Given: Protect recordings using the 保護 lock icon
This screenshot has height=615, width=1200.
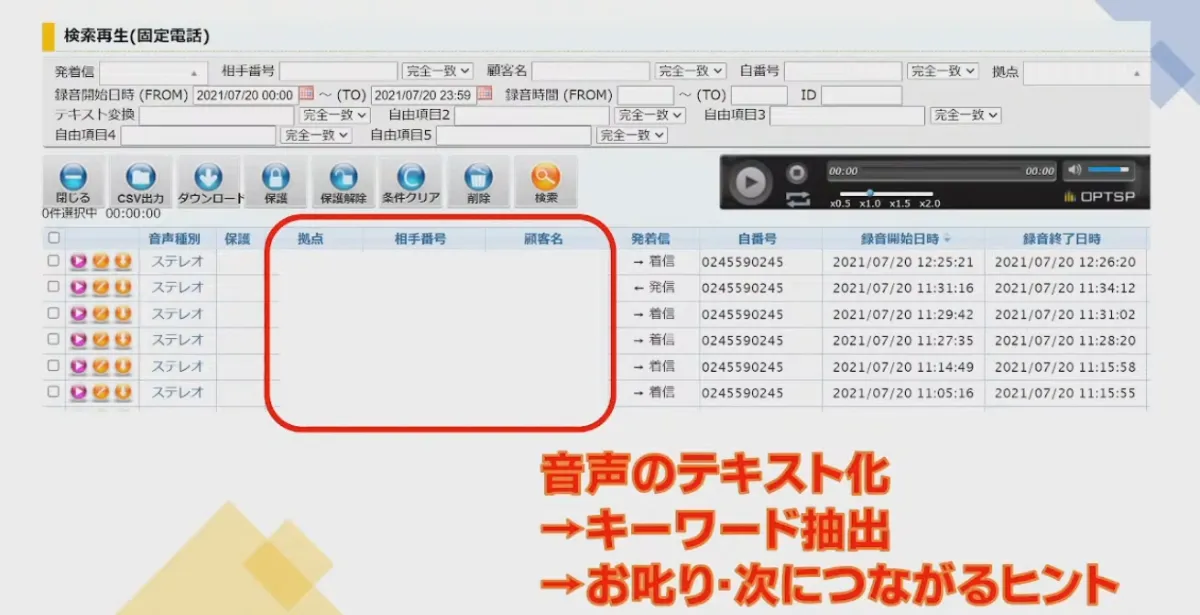Looking at the screenshot, I should 276,178.
